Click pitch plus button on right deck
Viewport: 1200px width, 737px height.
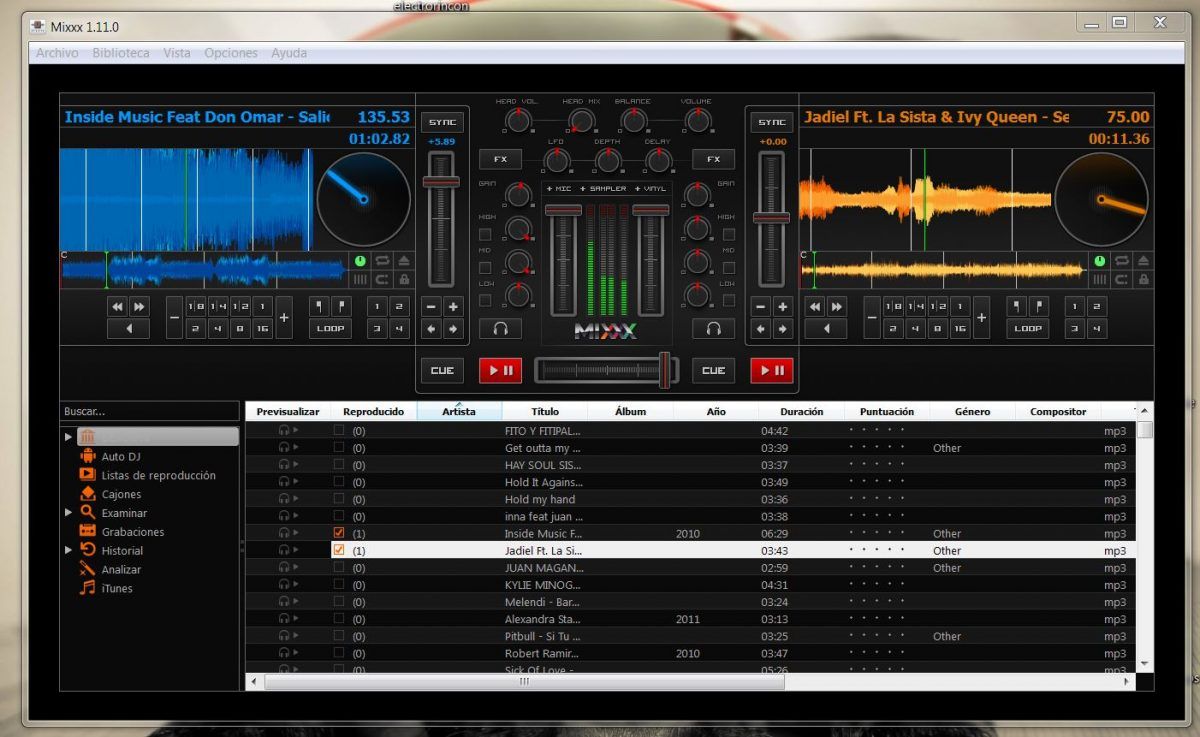click(x=783, y=307)
